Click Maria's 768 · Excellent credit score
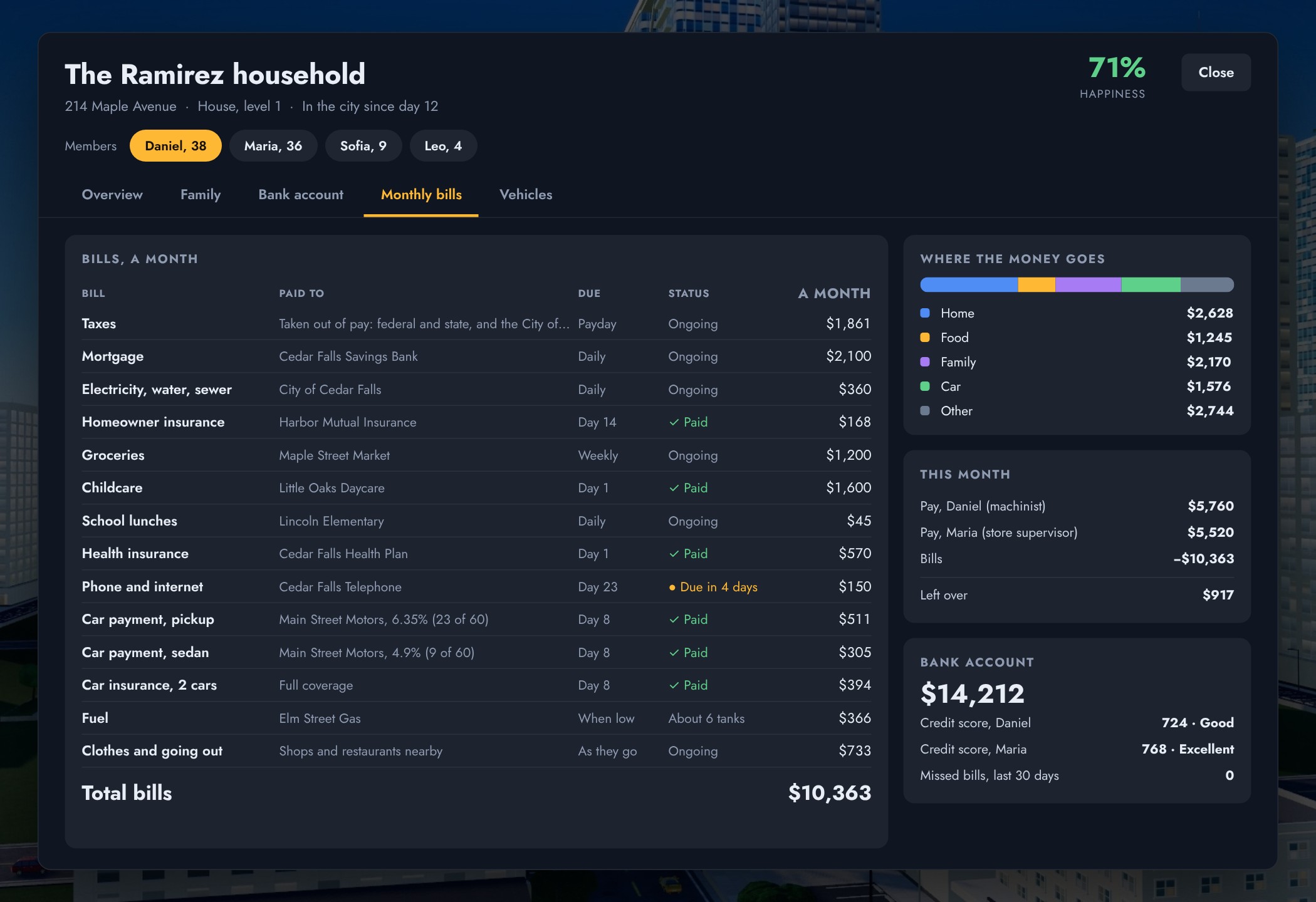The image size is (1316, 902). (x=1188, y=749)
